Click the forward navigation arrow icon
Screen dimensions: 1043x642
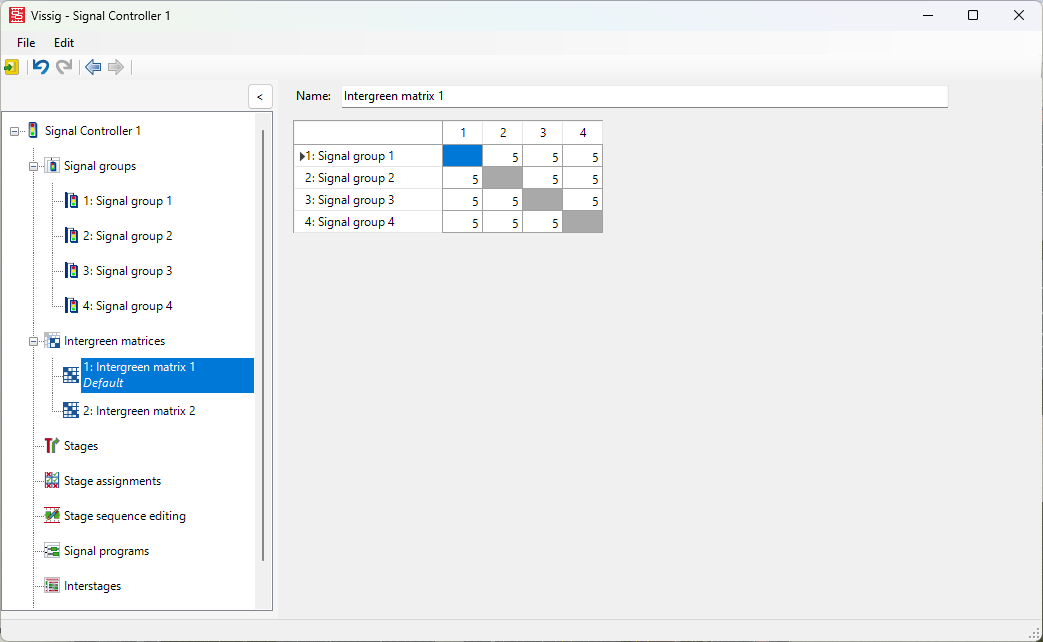[116, 67]
